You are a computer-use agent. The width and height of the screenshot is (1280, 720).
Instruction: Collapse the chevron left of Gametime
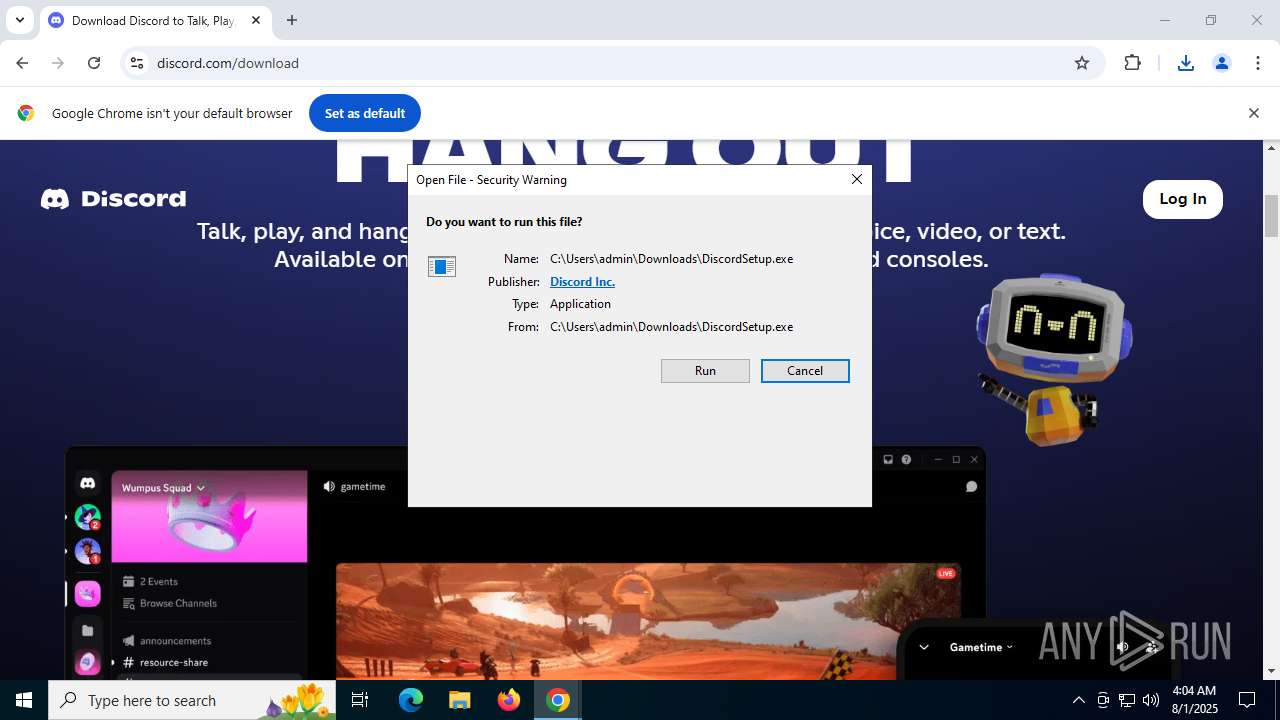point(924,647)
